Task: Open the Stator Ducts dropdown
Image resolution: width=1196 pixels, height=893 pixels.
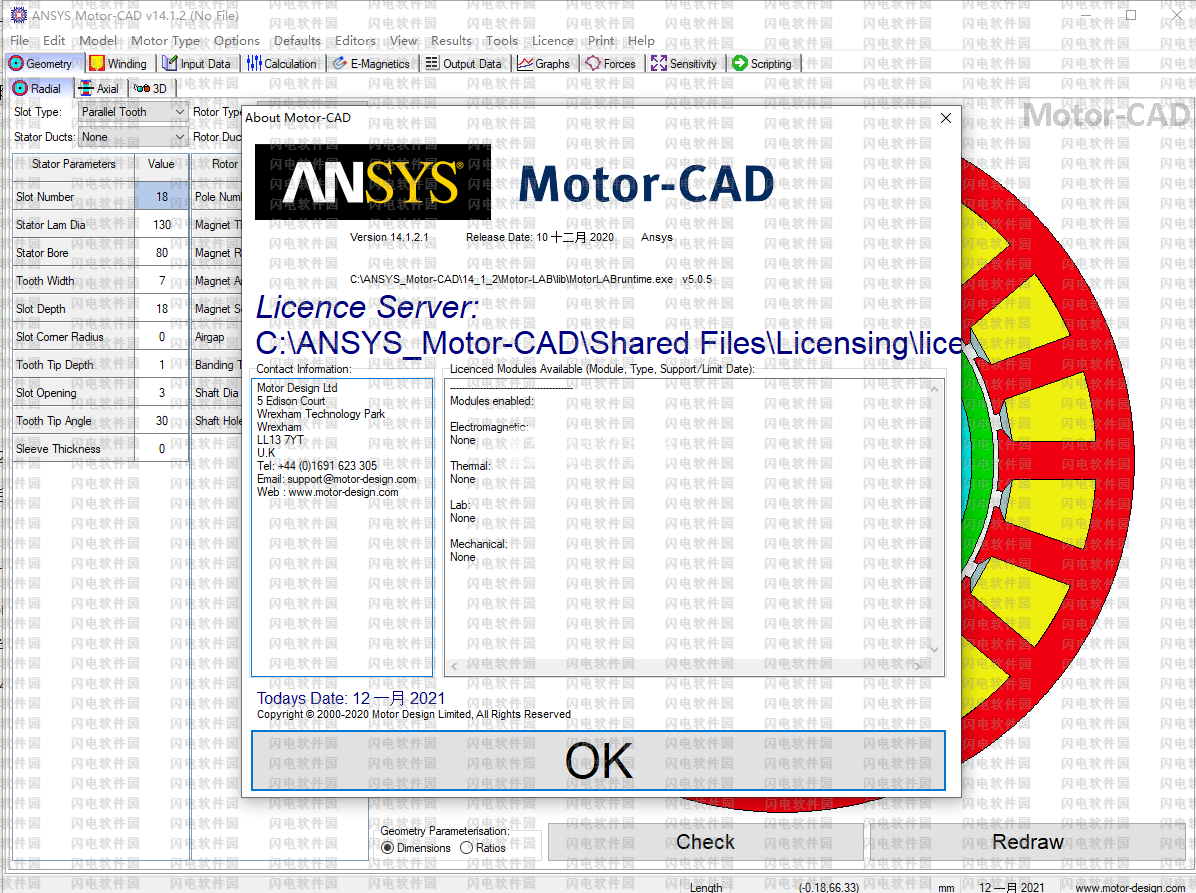Action: (x=133, y=137)
